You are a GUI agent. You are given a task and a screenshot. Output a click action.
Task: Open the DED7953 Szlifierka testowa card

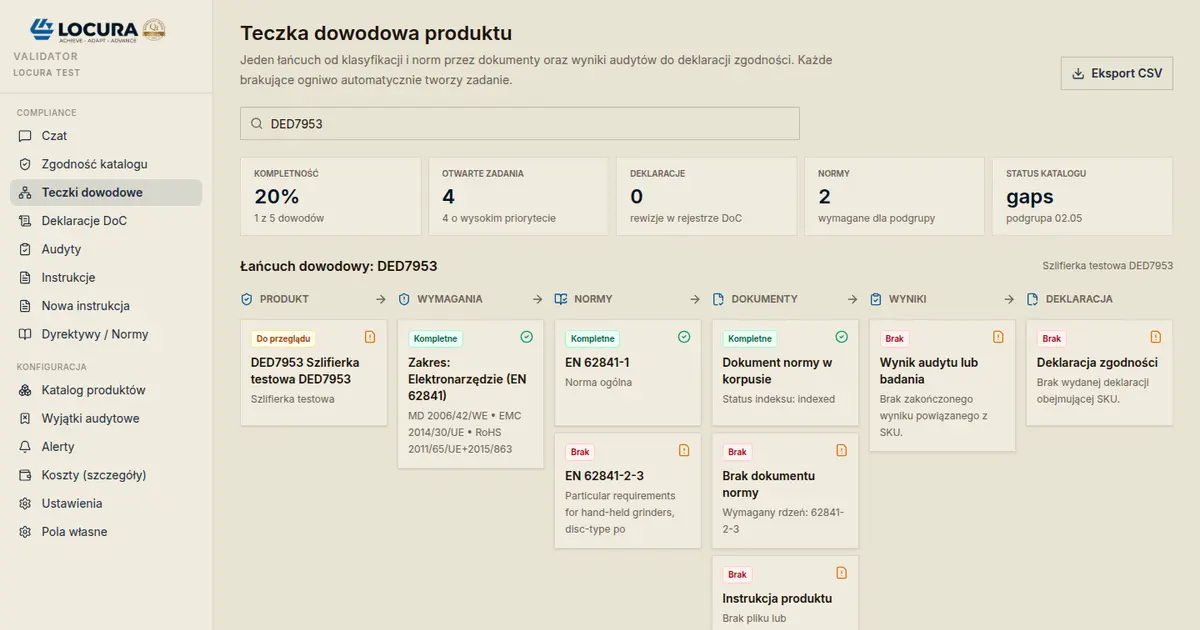[x=314, y=372]
